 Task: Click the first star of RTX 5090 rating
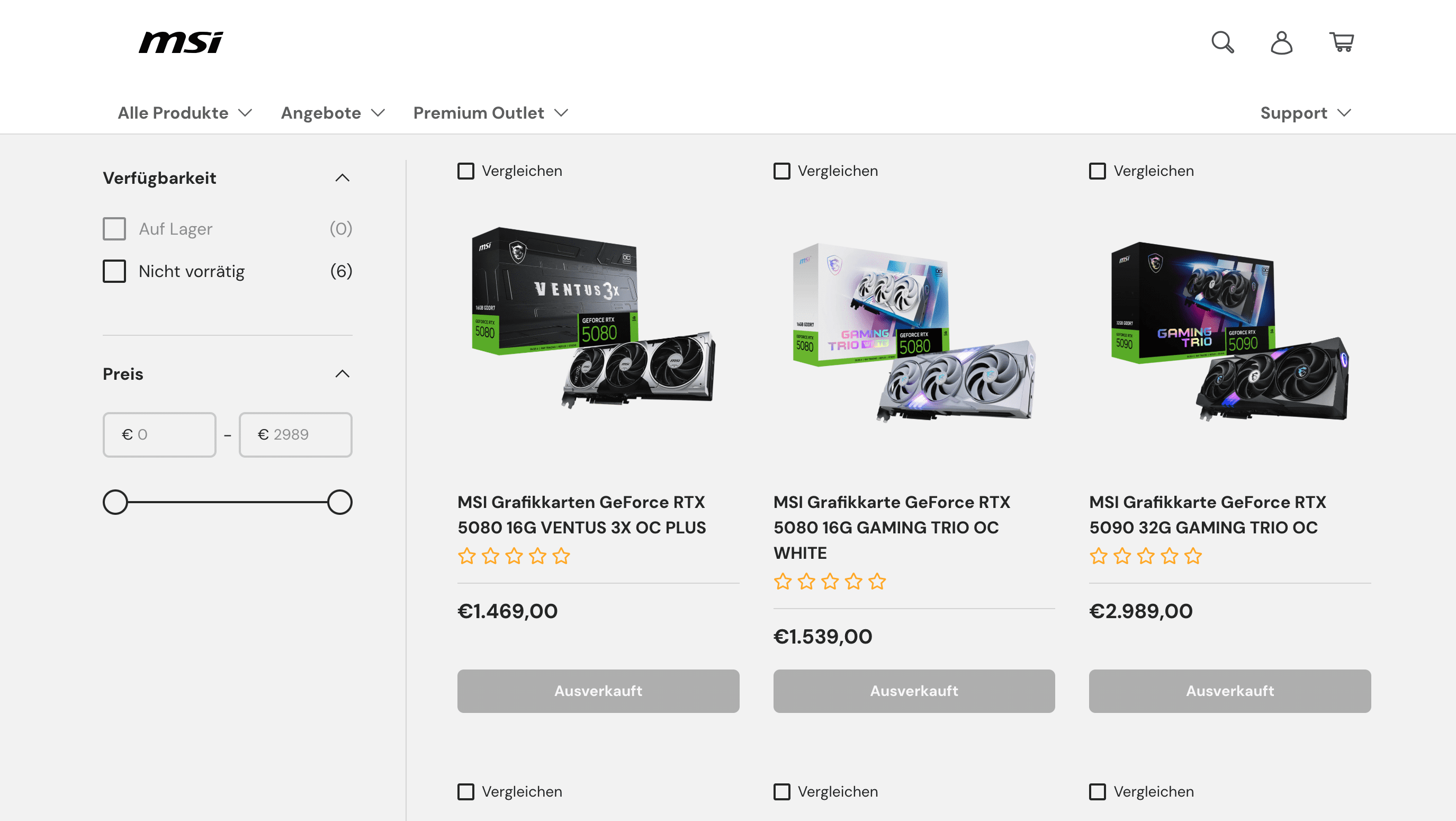point(1098,556)
